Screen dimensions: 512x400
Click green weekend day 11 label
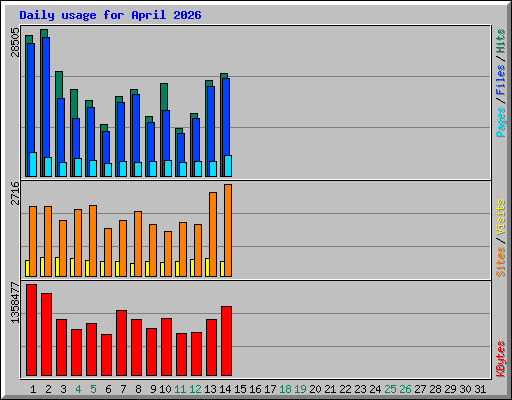(180, 389)
